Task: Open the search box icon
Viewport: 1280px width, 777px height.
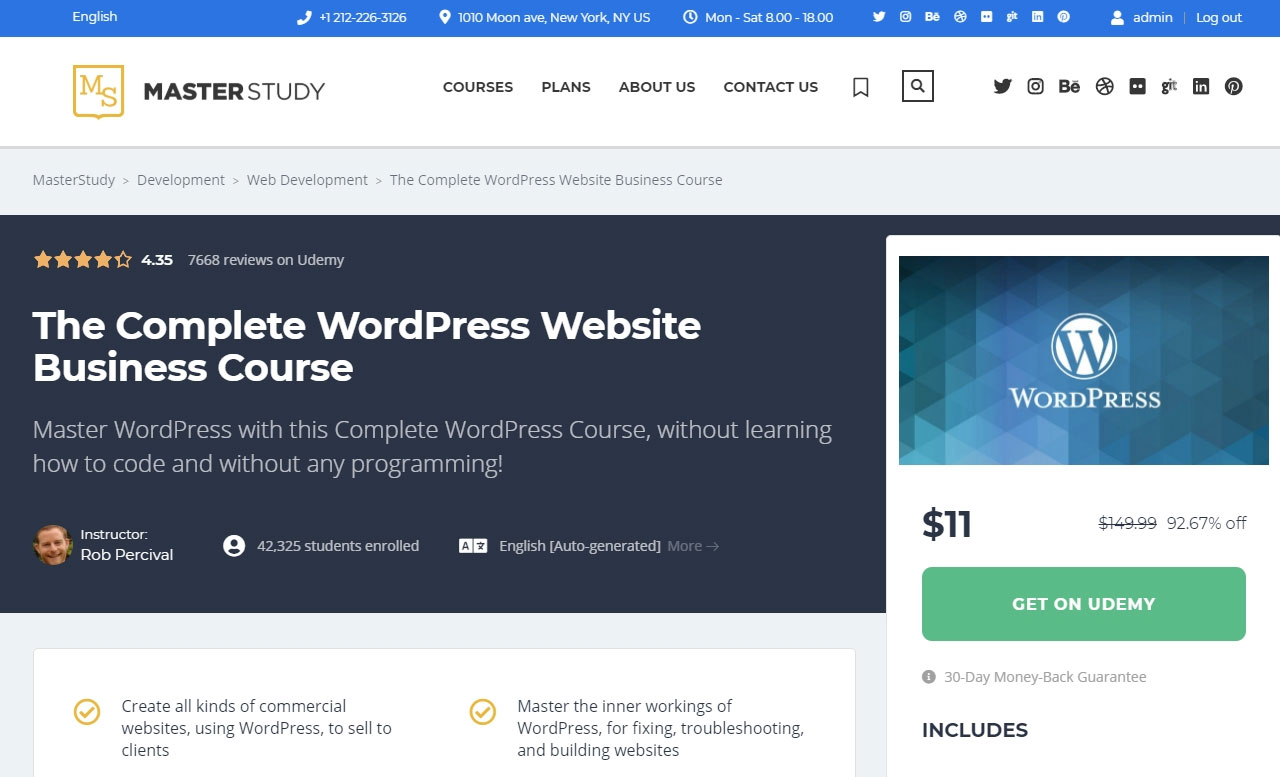Action: [918, 86]
